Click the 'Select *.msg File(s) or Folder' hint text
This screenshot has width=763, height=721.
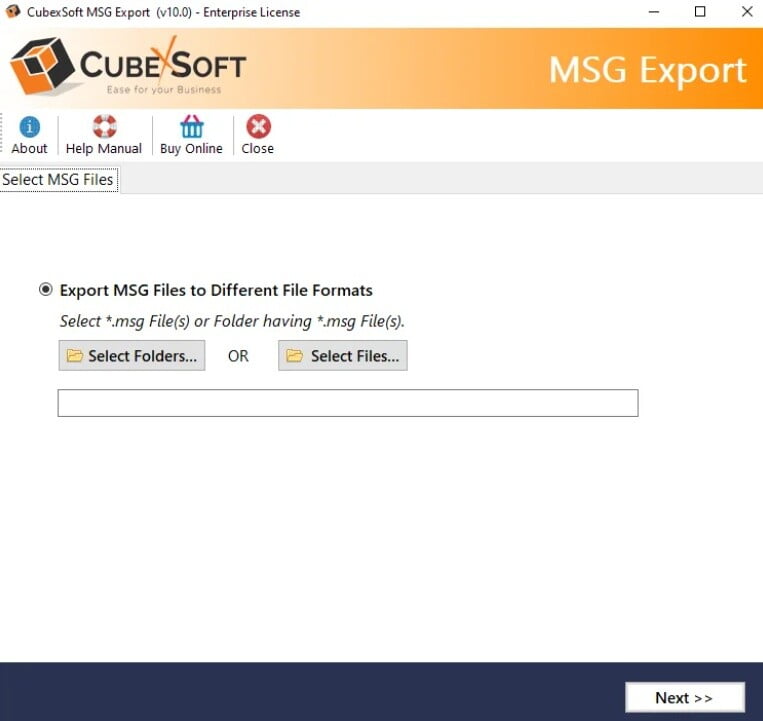[x=232, y=321]
